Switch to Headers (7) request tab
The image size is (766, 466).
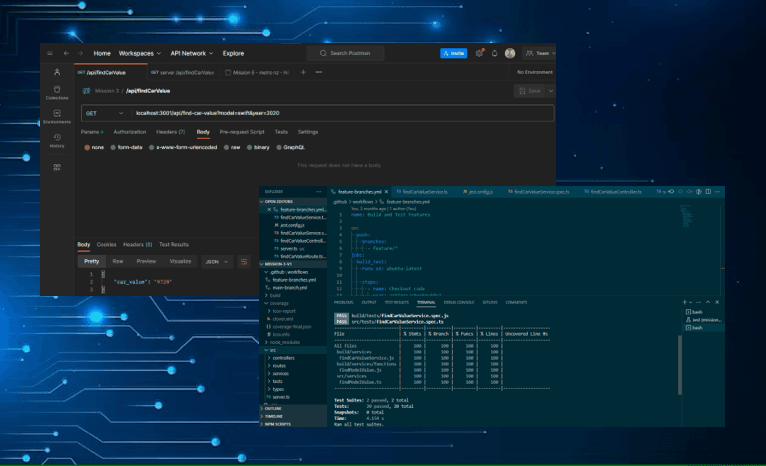170,132
